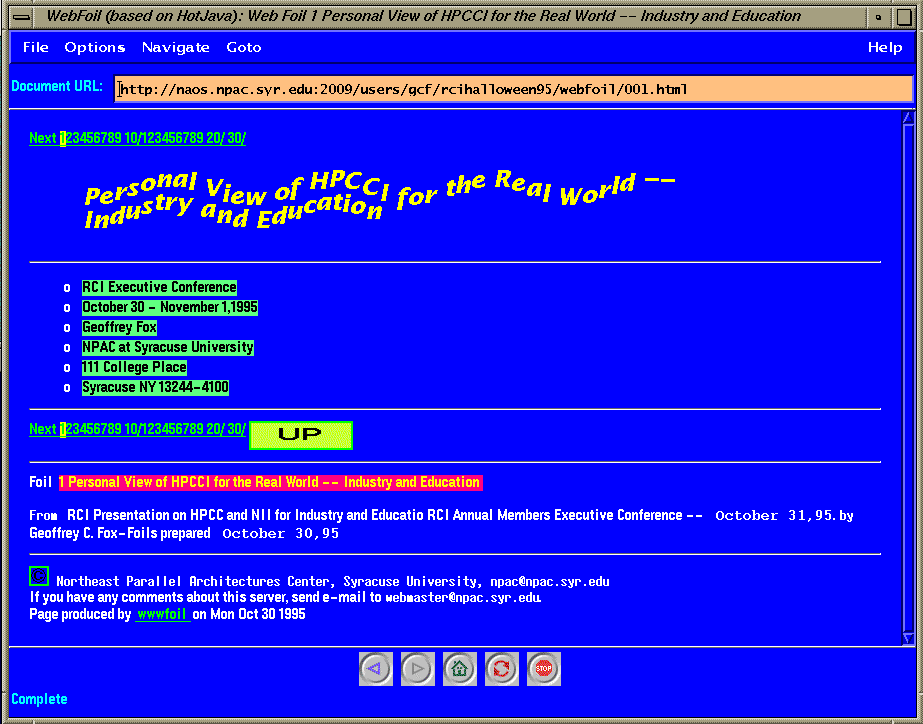Click the scrollbar up arrow
The width and height of the screenshot is (923, 724).
pos(908,117)
